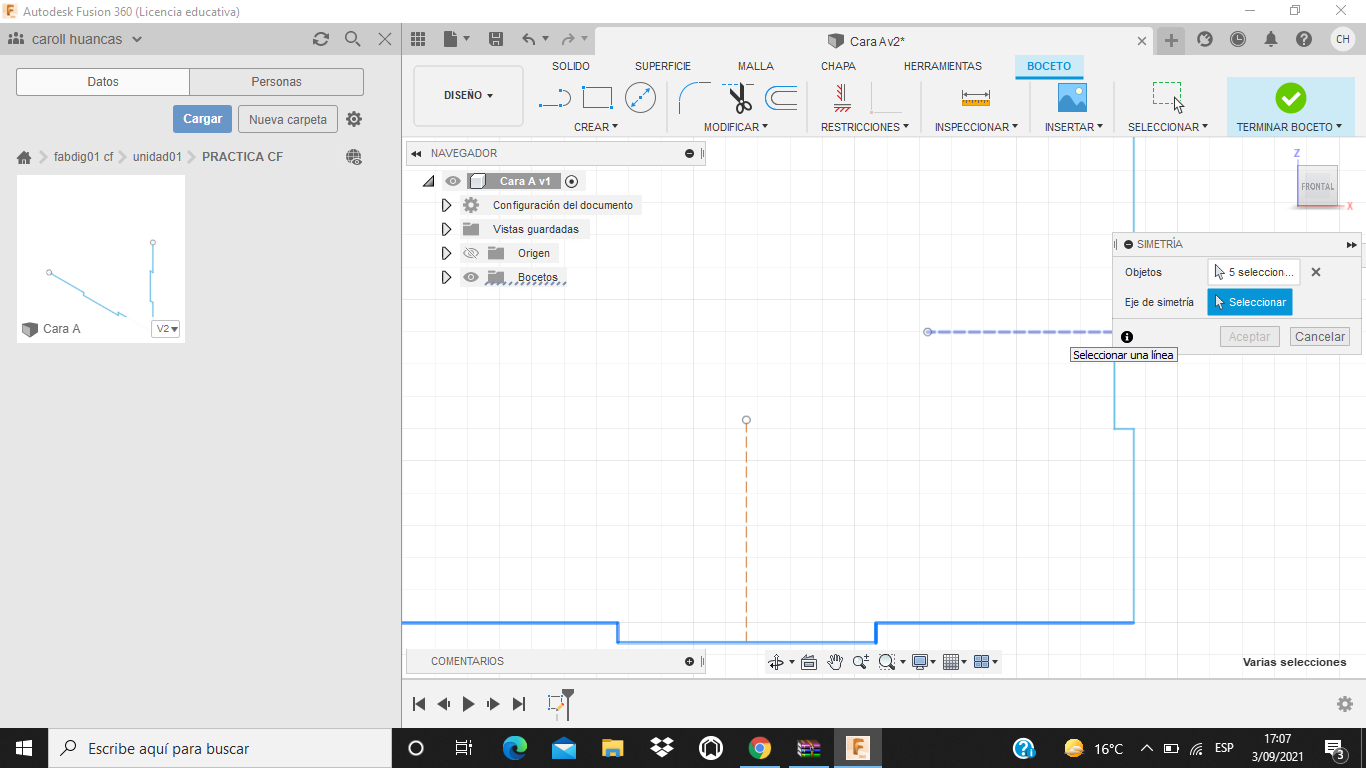Click the Nueva carpeta button

click(x=288, y=119)
